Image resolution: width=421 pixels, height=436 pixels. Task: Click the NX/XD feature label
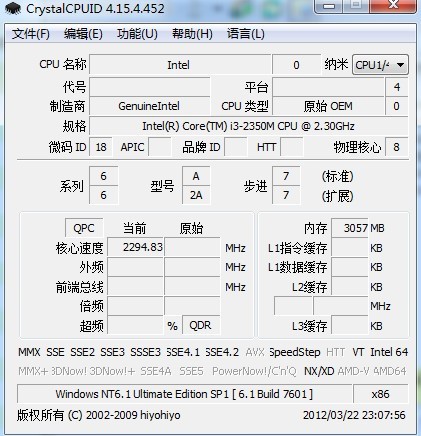[x=319, y=371]
